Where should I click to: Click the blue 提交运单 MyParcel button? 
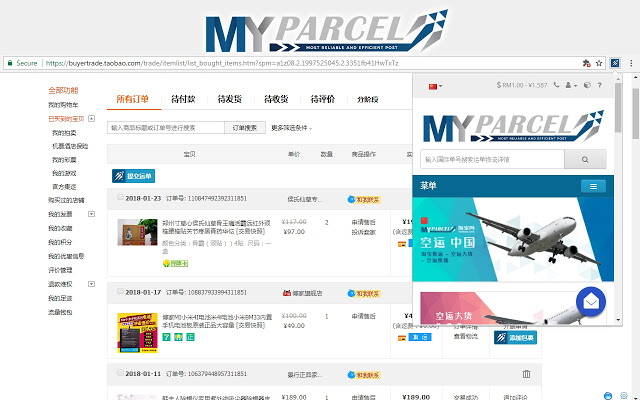[133, 176]
